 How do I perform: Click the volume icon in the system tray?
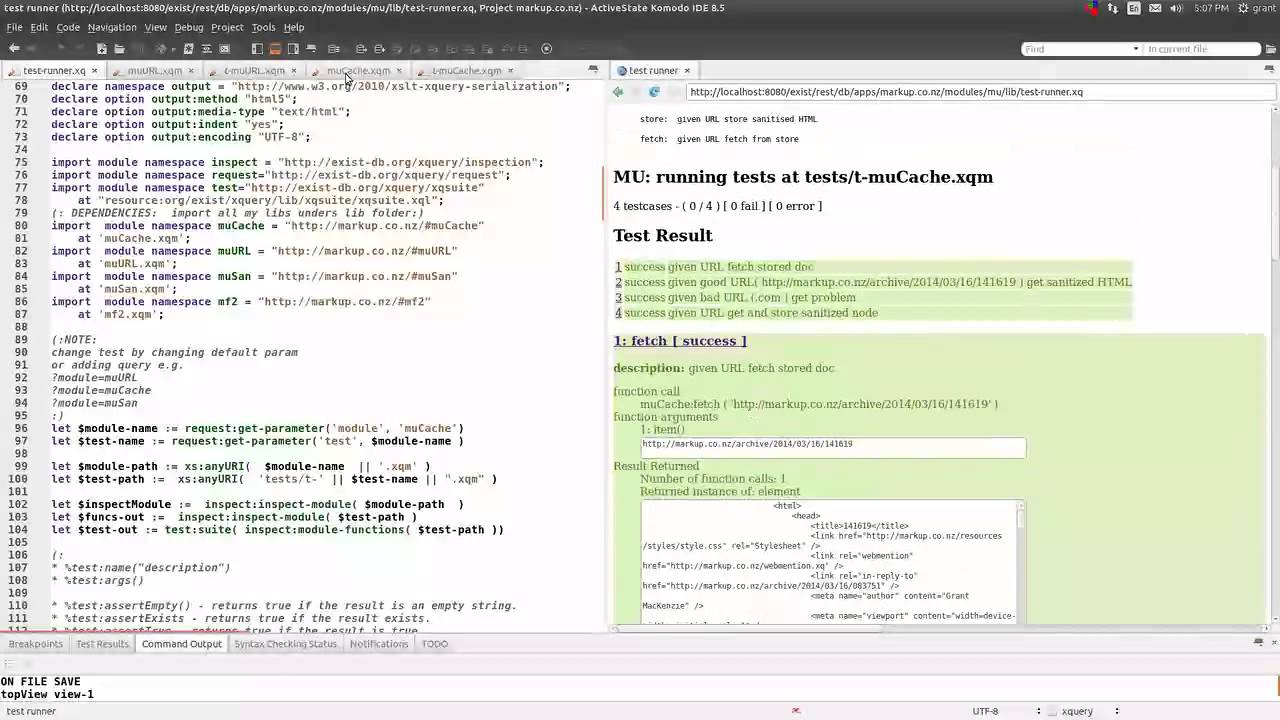click(x=1177, y=8)
